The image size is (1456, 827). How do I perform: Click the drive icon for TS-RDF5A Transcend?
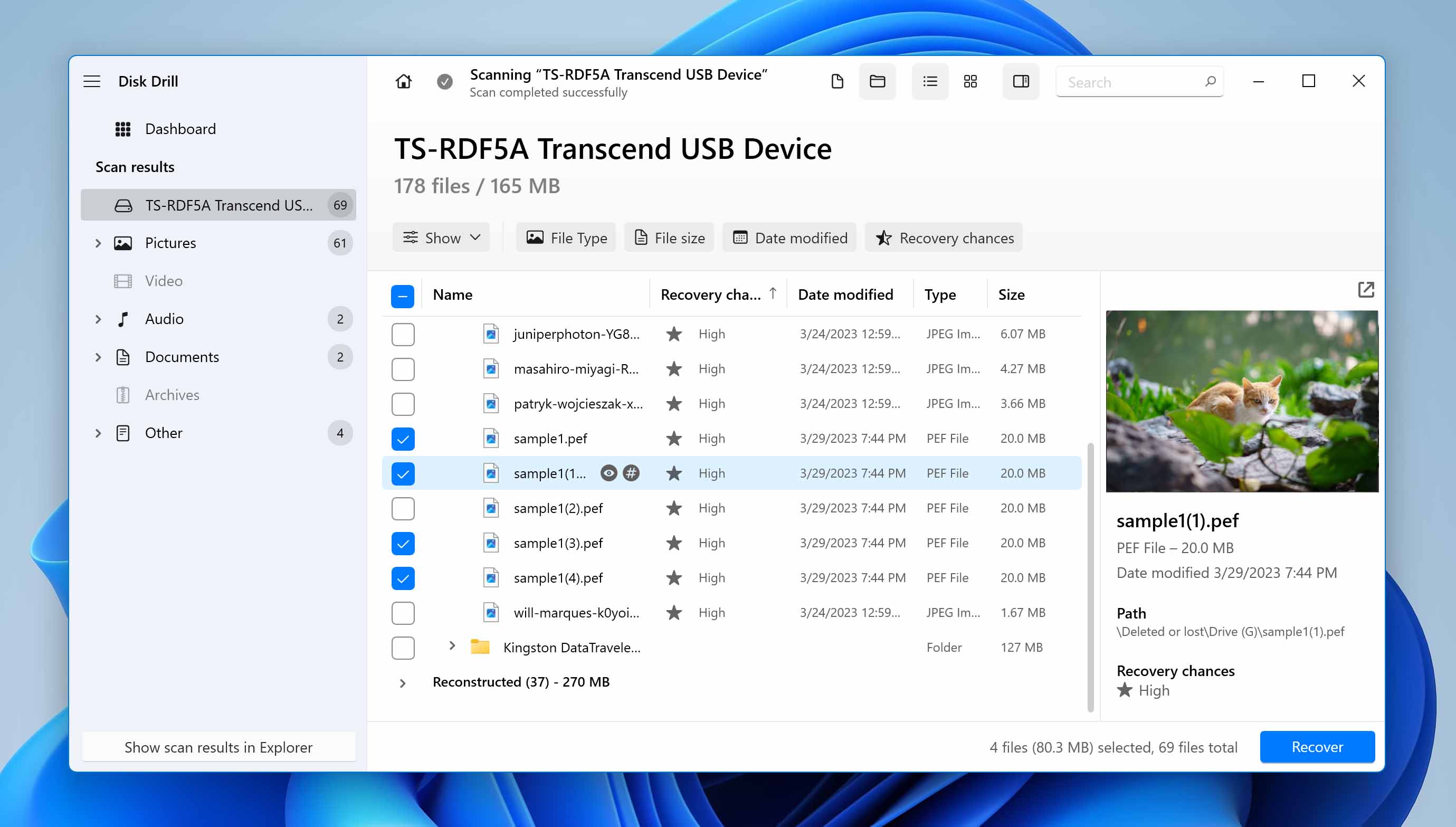[x=123, y=205]
